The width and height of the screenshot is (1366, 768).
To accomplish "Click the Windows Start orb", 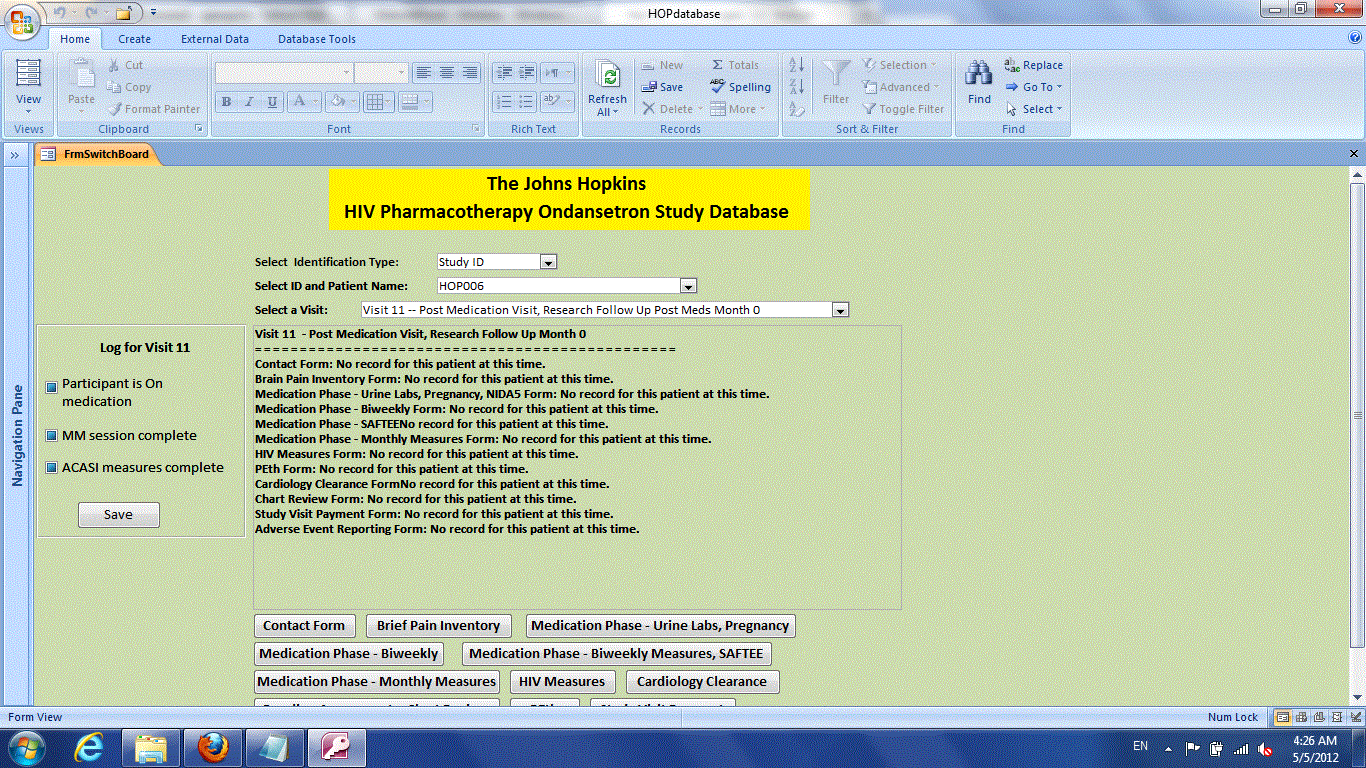I will click(26, 747).
